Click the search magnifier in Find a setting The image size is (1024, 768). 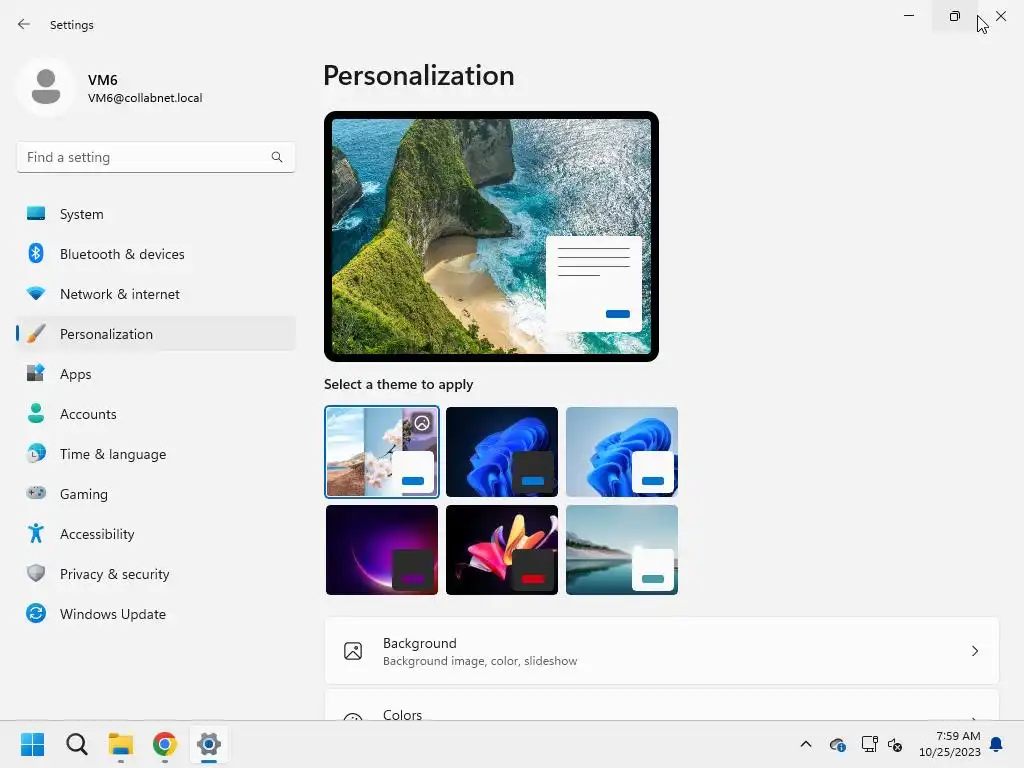point(277,157)
